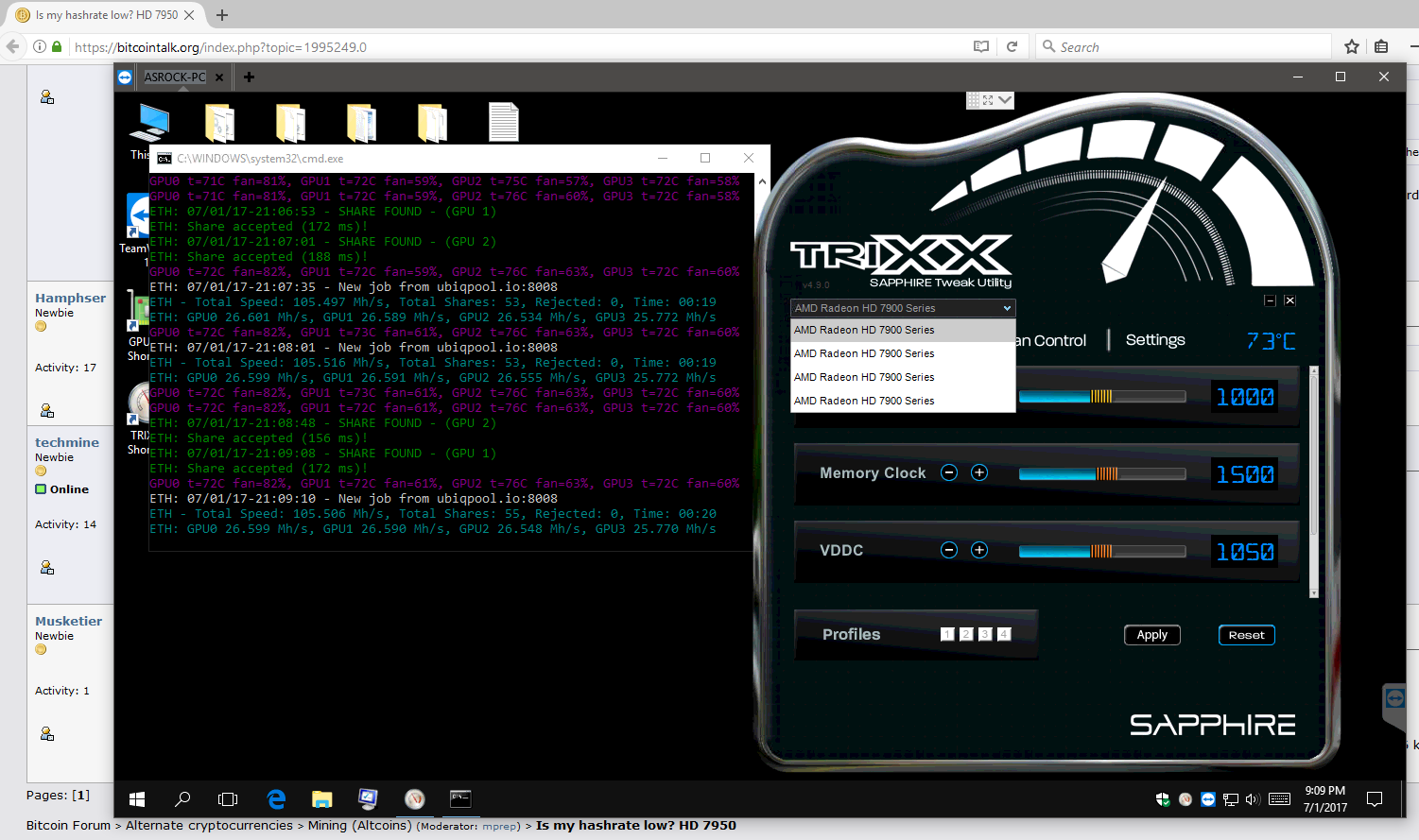Adjust the Memory Clock slider
Image resolution: width=1419 pixels, height=840 pixels.
tap(1102, 473)
